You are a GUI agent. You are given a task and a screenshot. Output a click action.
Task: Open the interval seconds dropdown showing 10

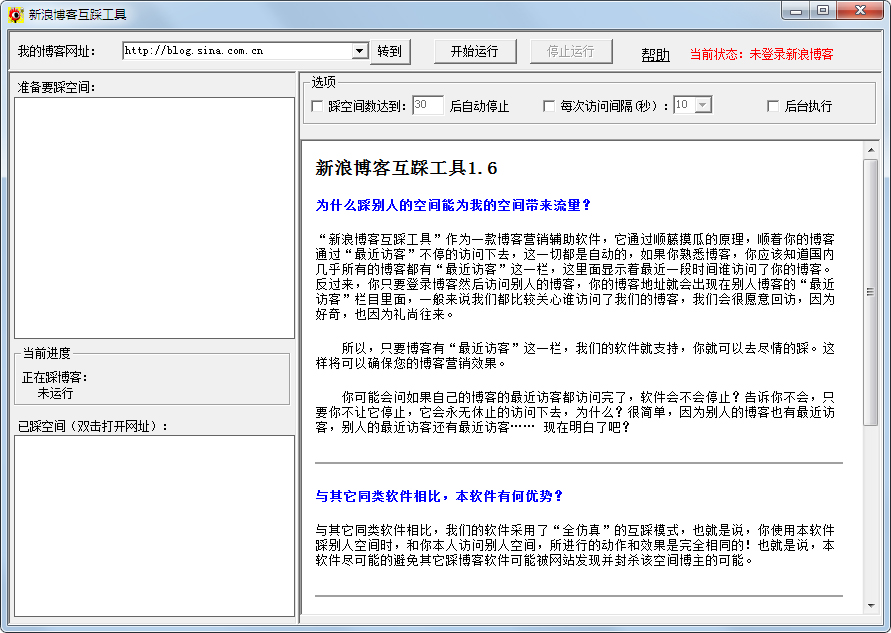(x=703, y=105)
